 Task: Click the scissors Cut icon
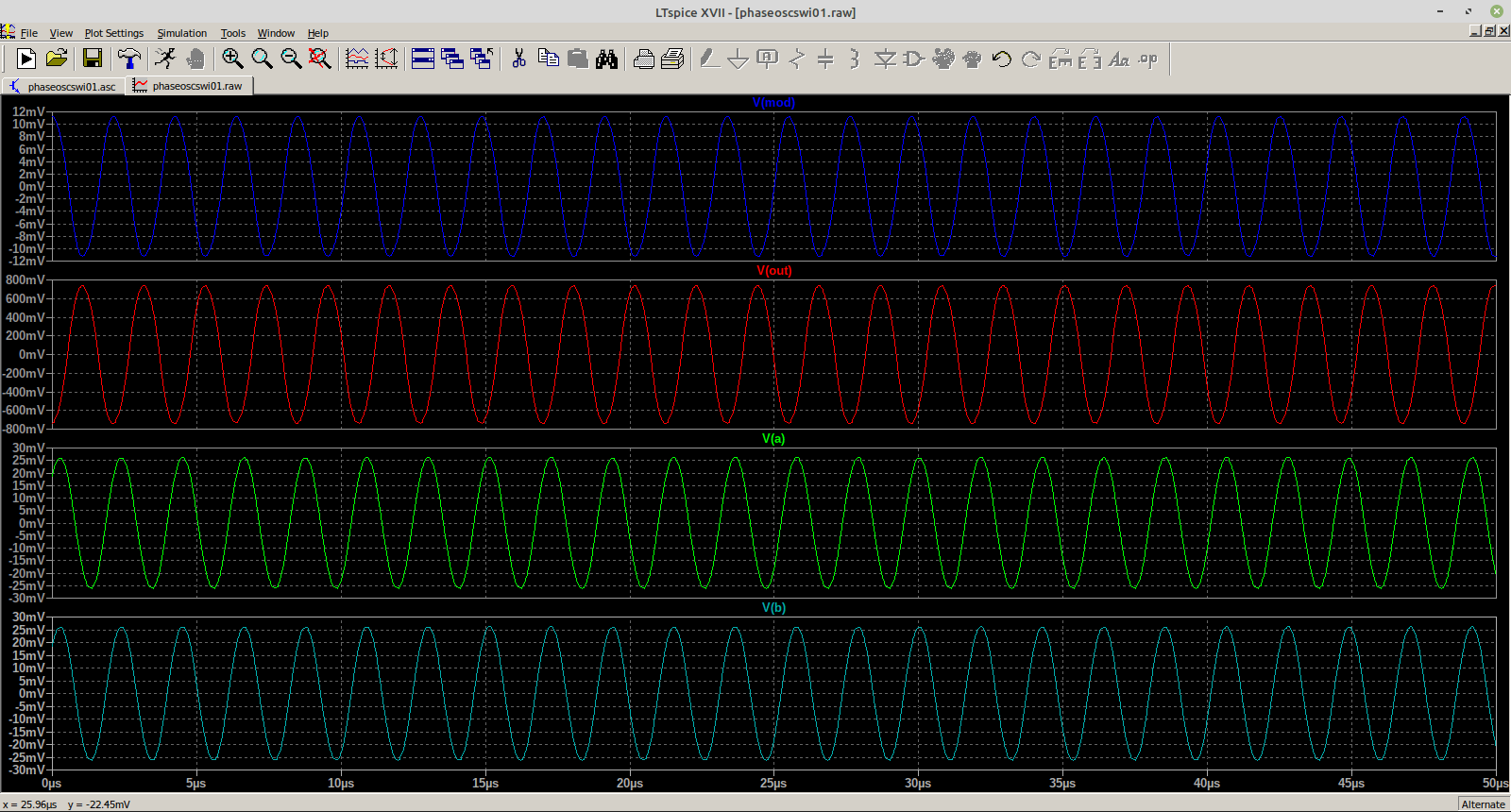(518, 59)
